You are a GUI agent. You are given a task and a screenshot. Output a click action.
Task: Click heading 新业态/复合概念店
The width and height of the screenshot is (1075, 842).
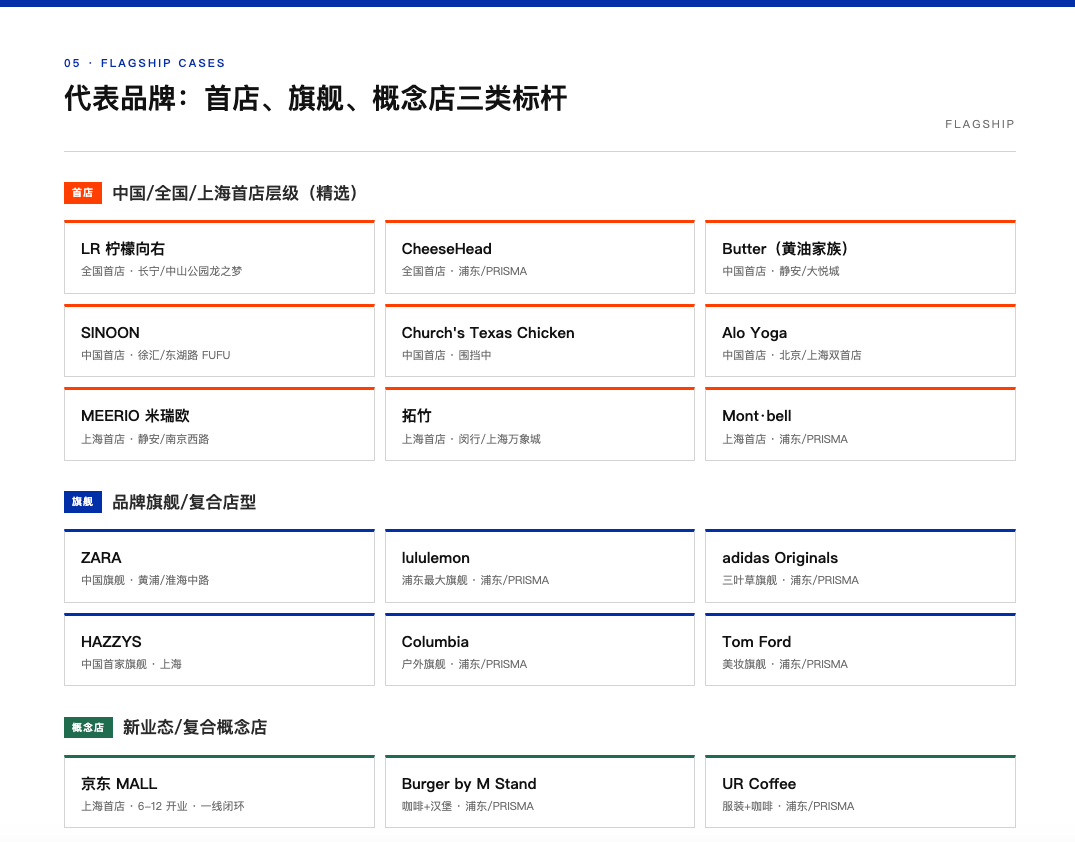tap(195, 727)
